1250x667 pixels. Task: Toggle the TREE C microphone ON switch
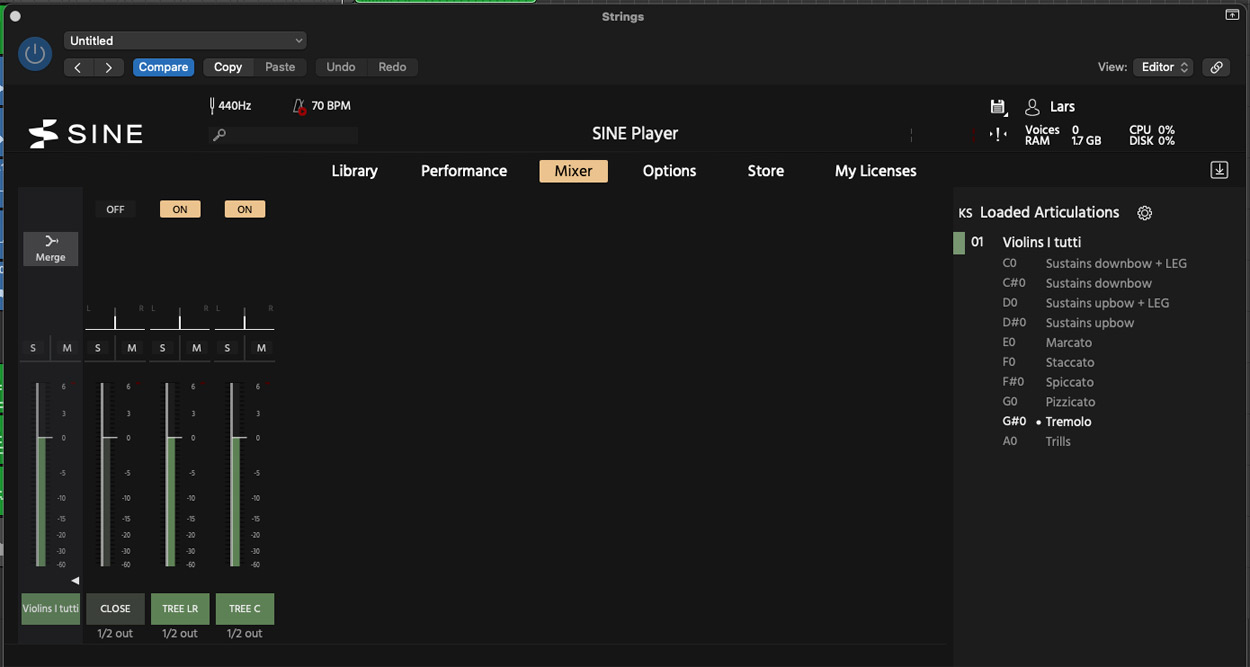pos(245,209)
